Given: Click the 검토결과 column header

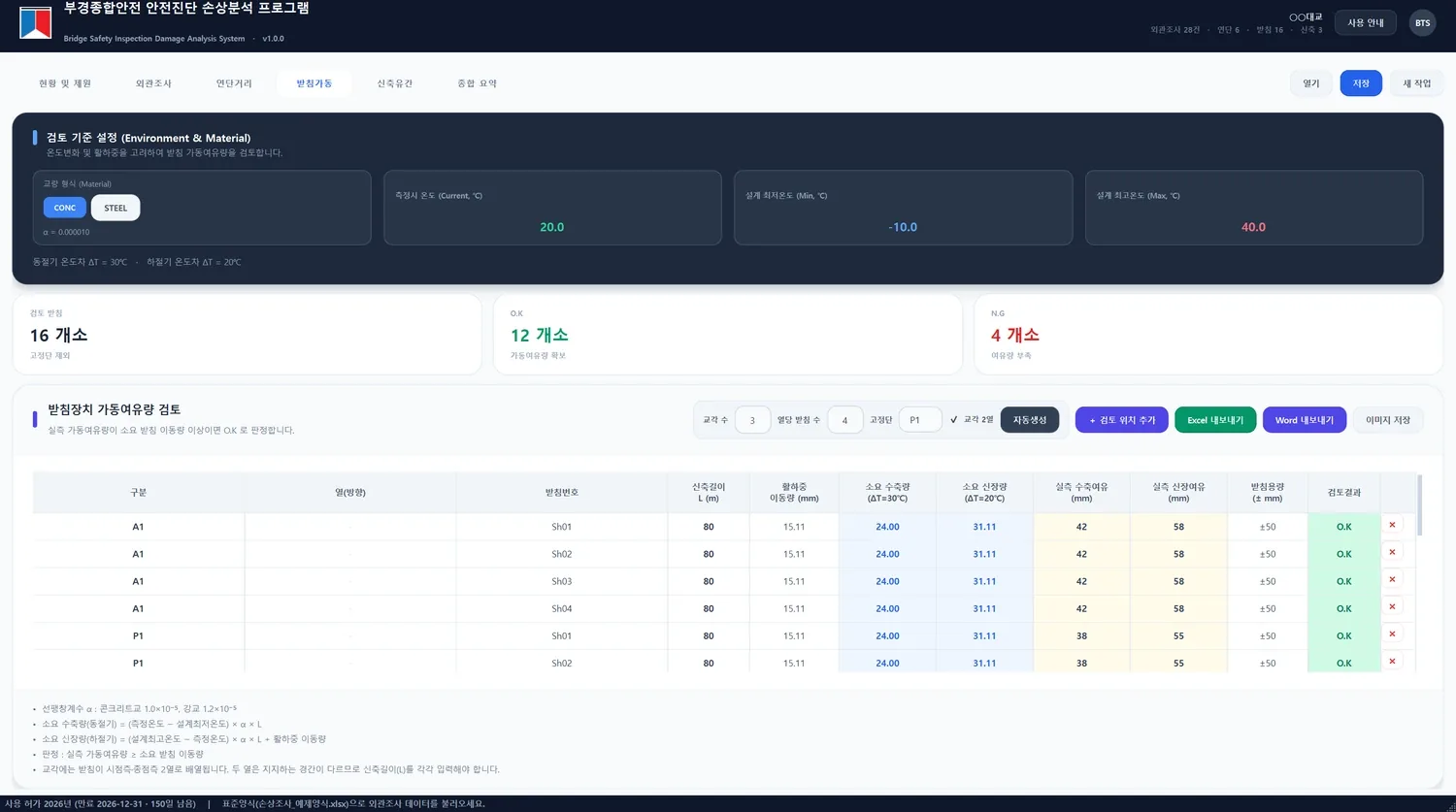Looking at the screenshot, I should [1344, 493].
